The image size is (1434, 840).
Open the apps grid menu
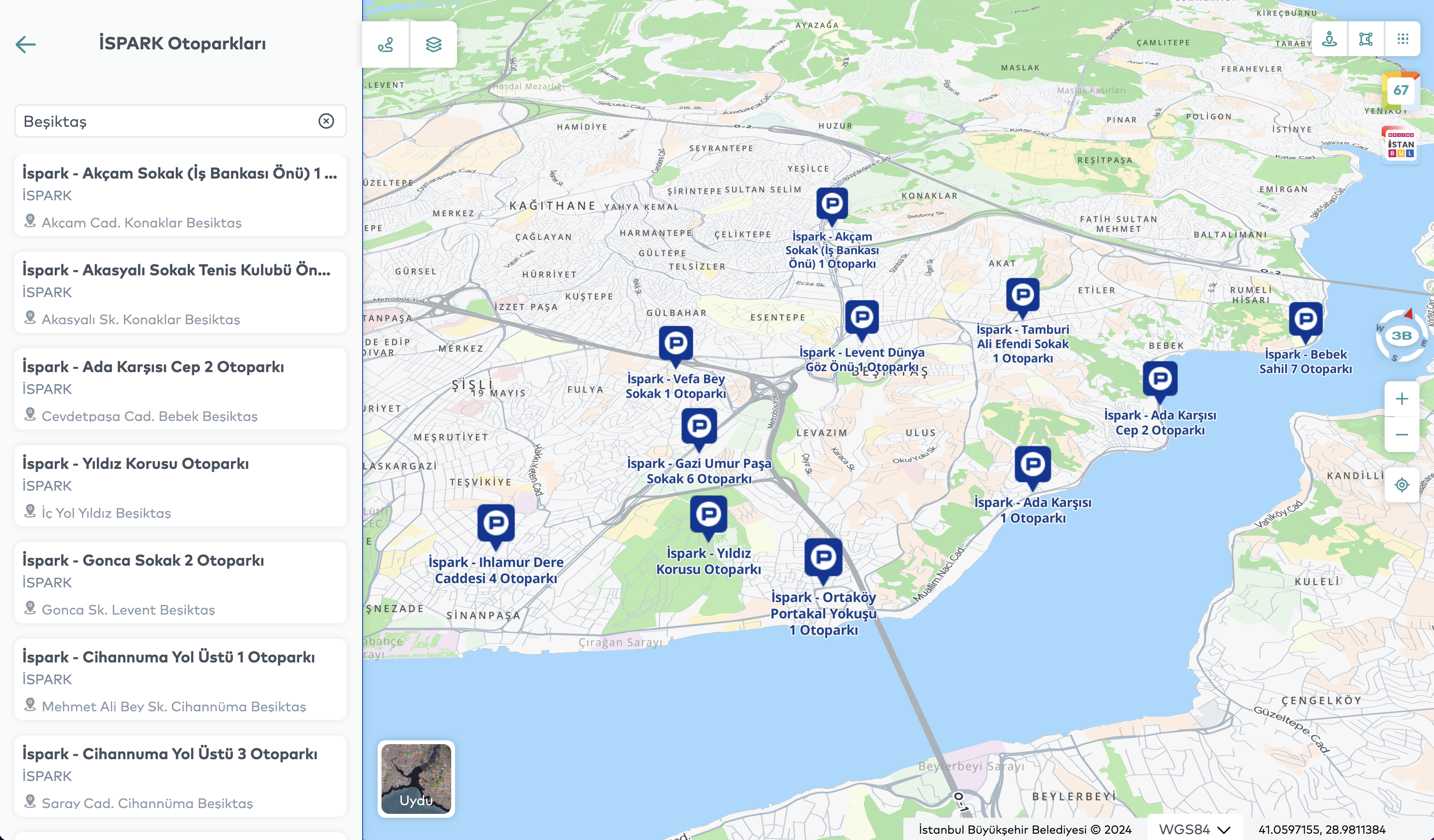[1403, 39]
